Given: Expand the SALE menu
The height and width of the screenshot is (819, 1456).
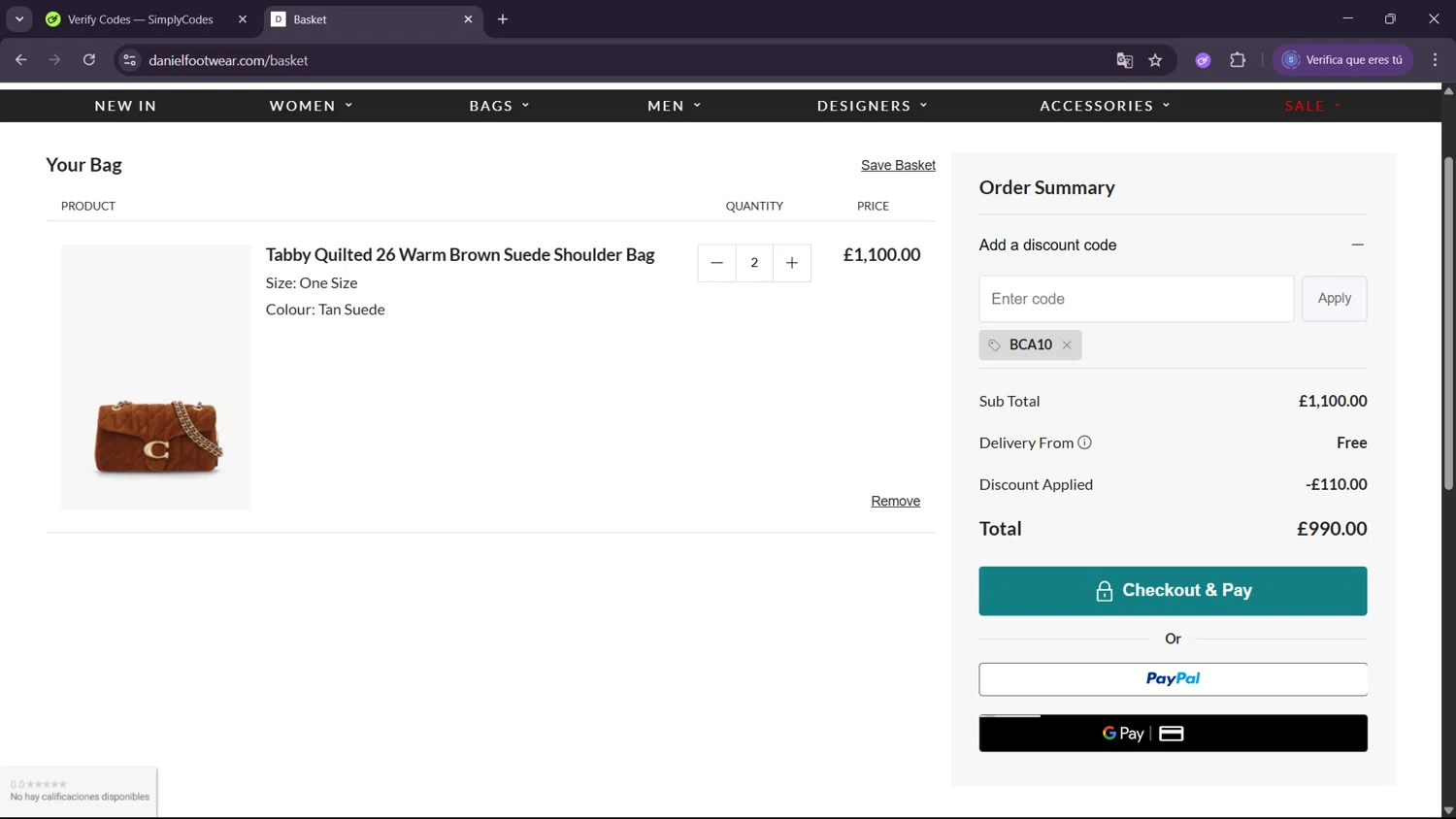Looking at the screenshot, I should click(1312, 106).
